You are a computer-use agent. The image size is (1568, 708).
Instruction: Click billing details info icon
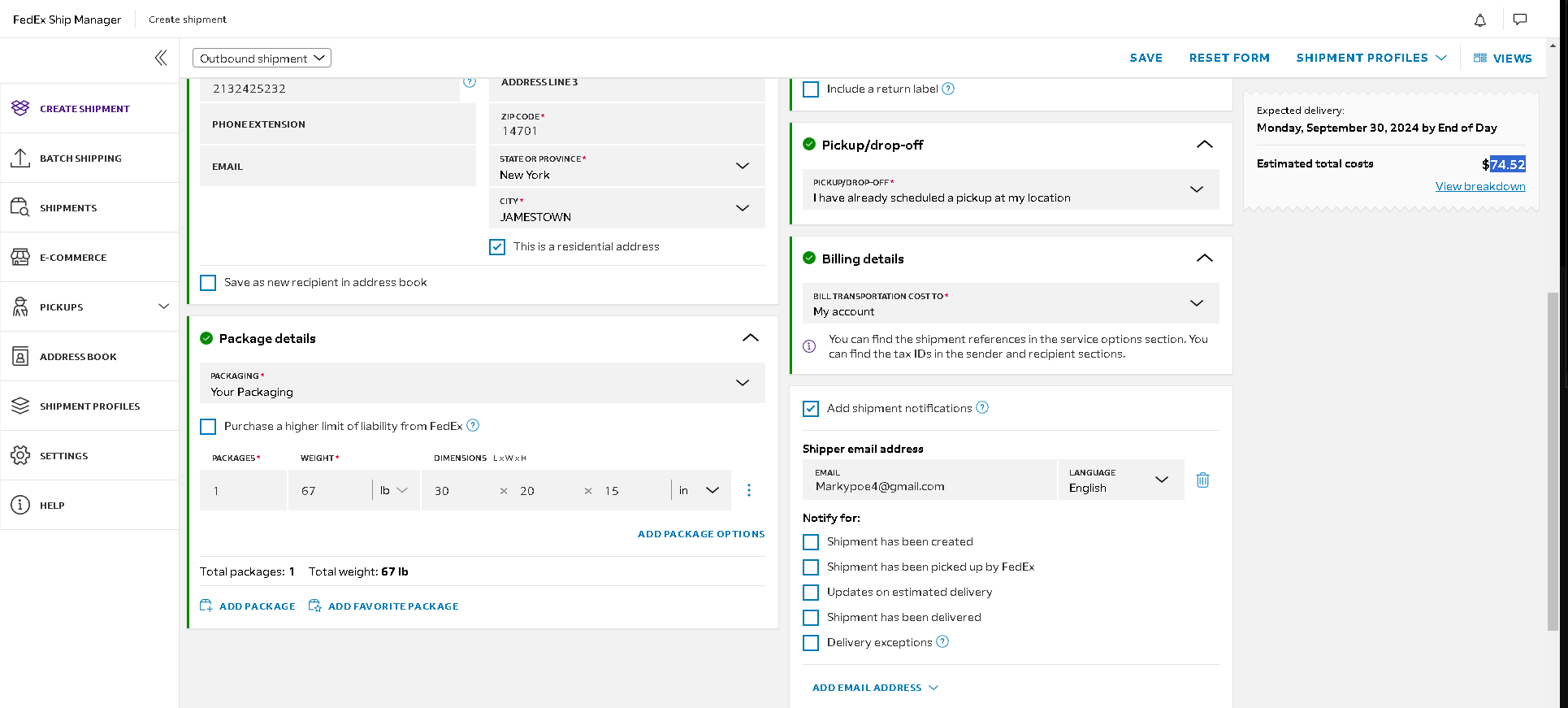point(809,346)
